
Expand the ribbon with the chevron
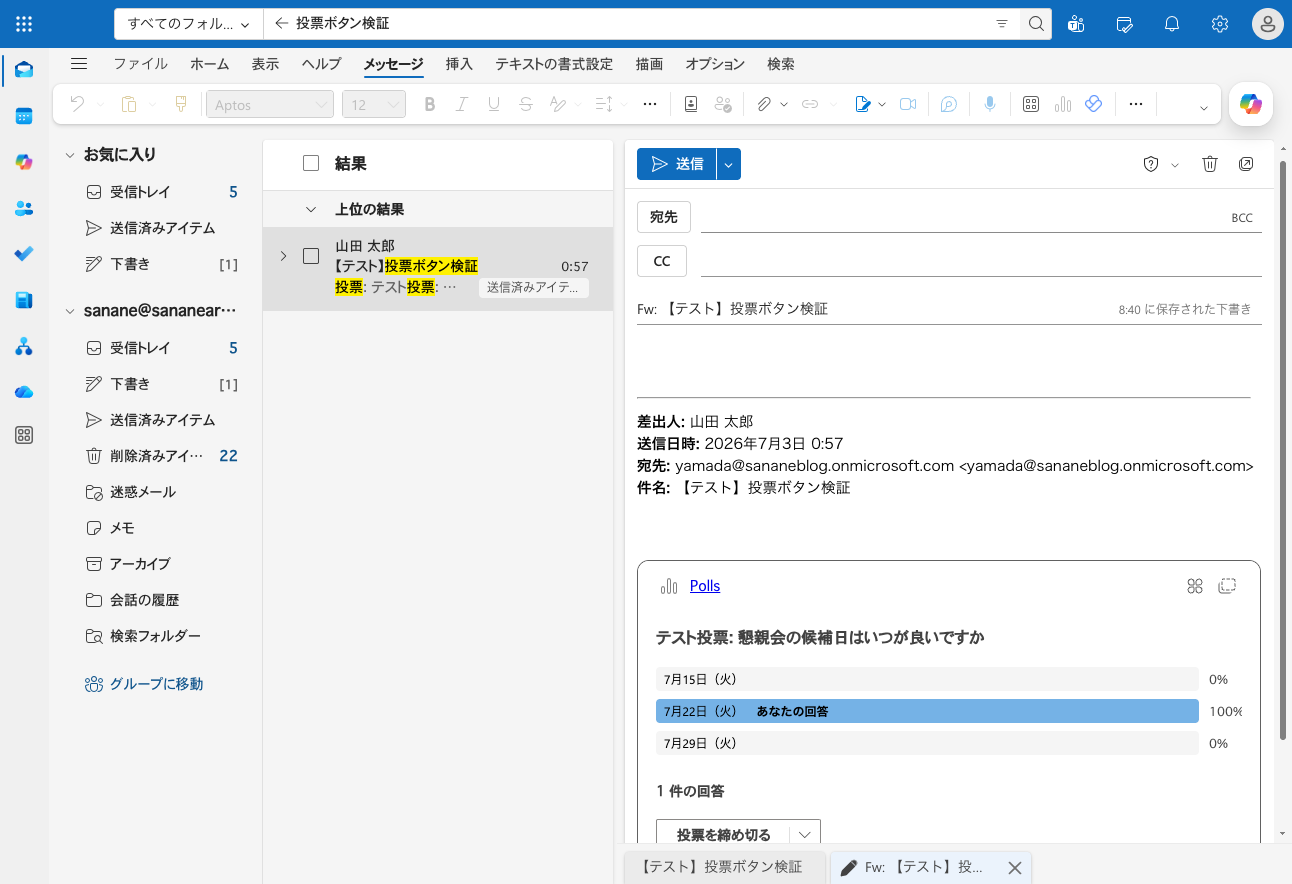(1204, 107)
